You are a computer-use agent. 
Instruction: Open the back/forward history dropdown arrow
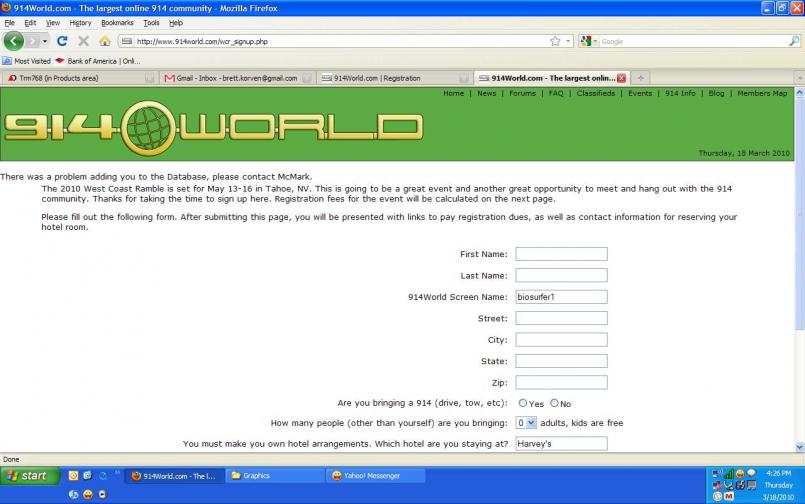tap(45, 41)
